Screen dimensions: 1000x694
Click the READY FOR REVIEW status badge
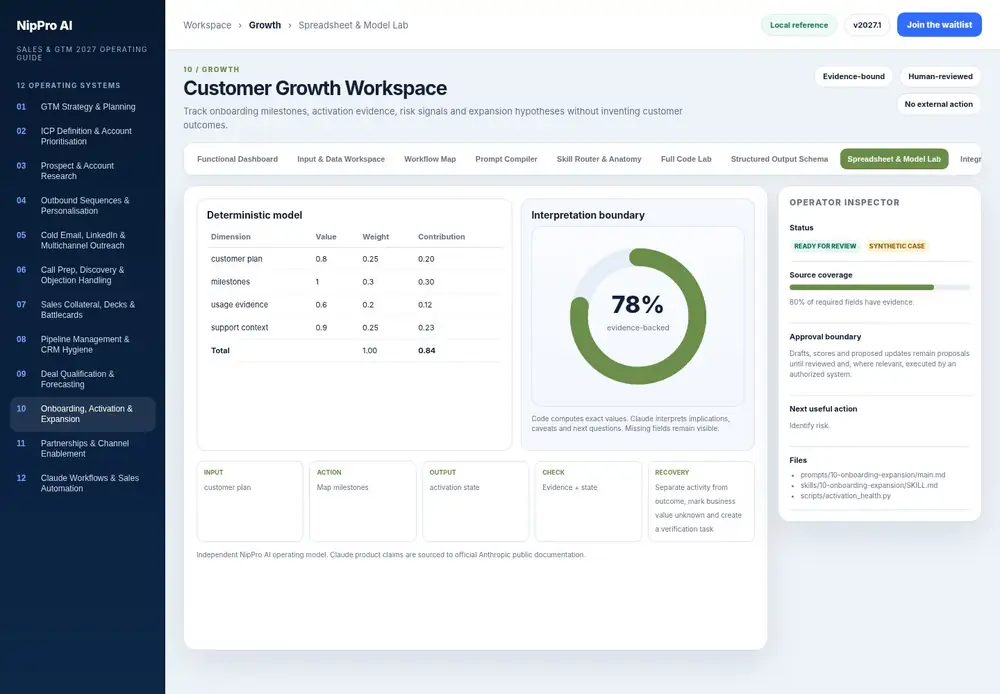tap(825, 246)
